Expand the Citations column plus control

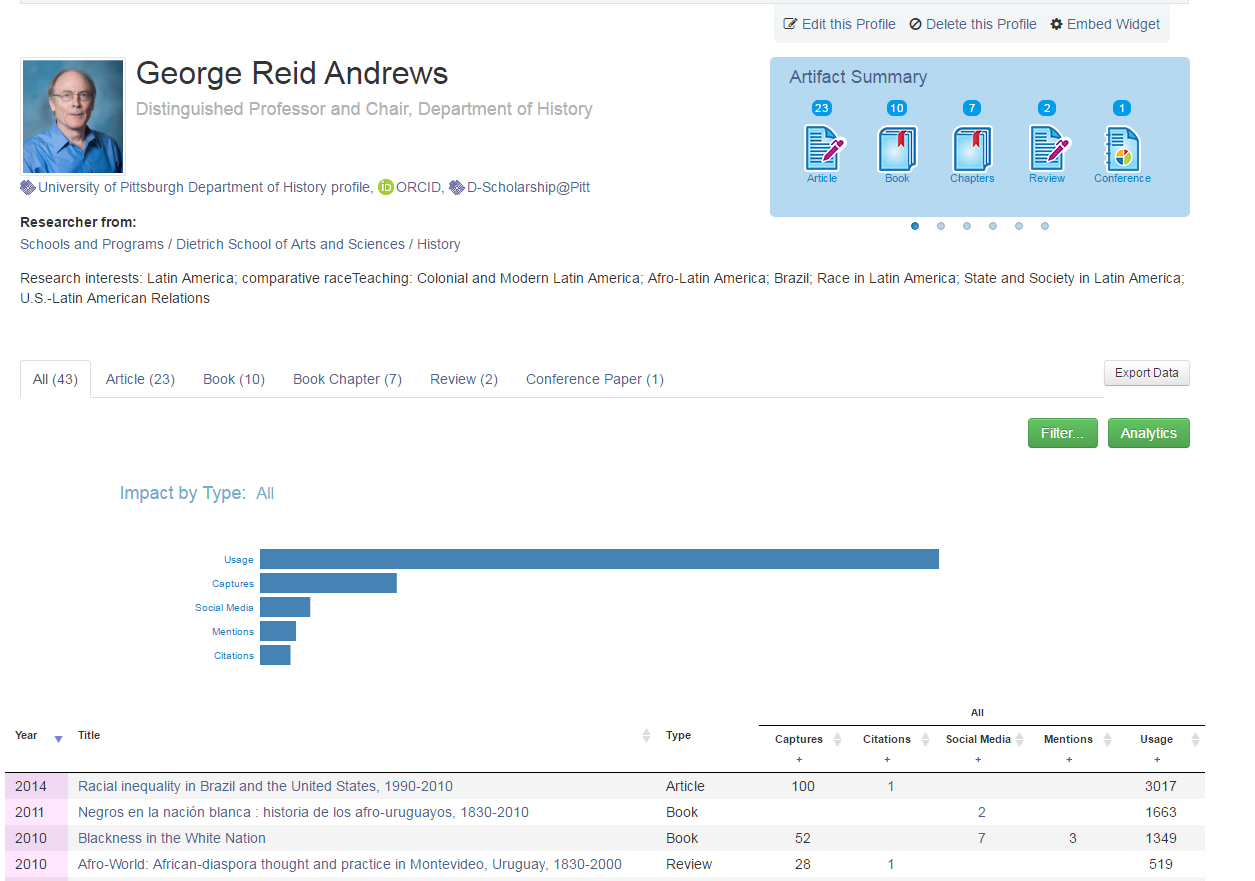(886, 760)
